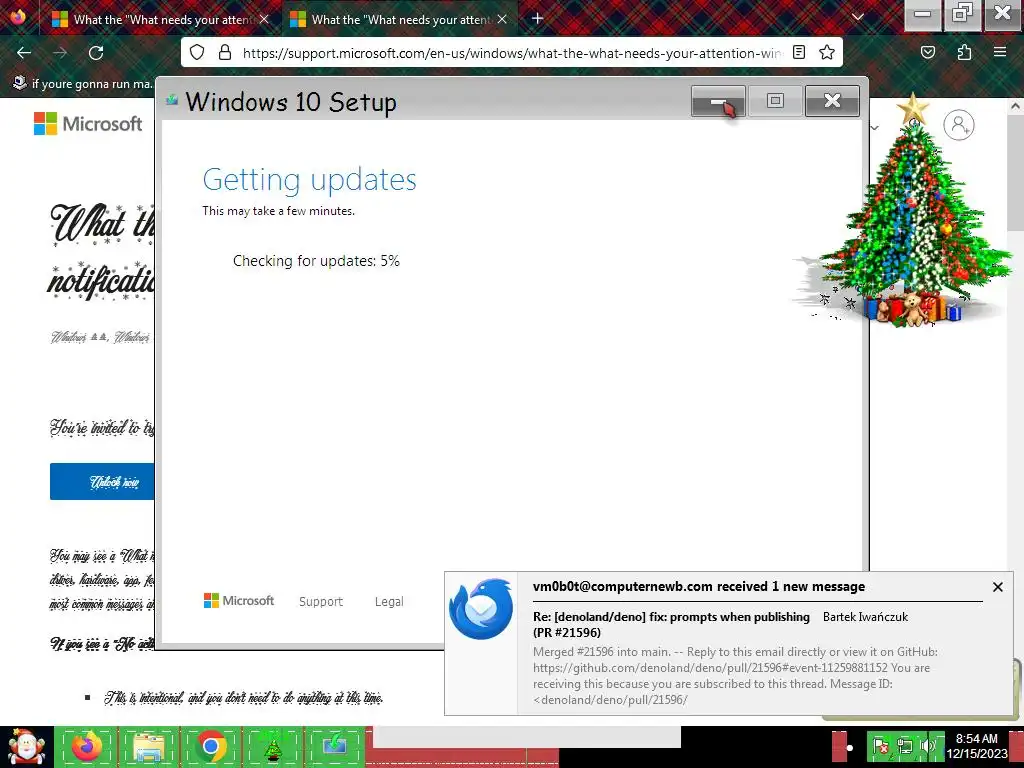Open network status icon in tray
Image resolution: width=1024 pixels, height=768 pixels.
904,746
